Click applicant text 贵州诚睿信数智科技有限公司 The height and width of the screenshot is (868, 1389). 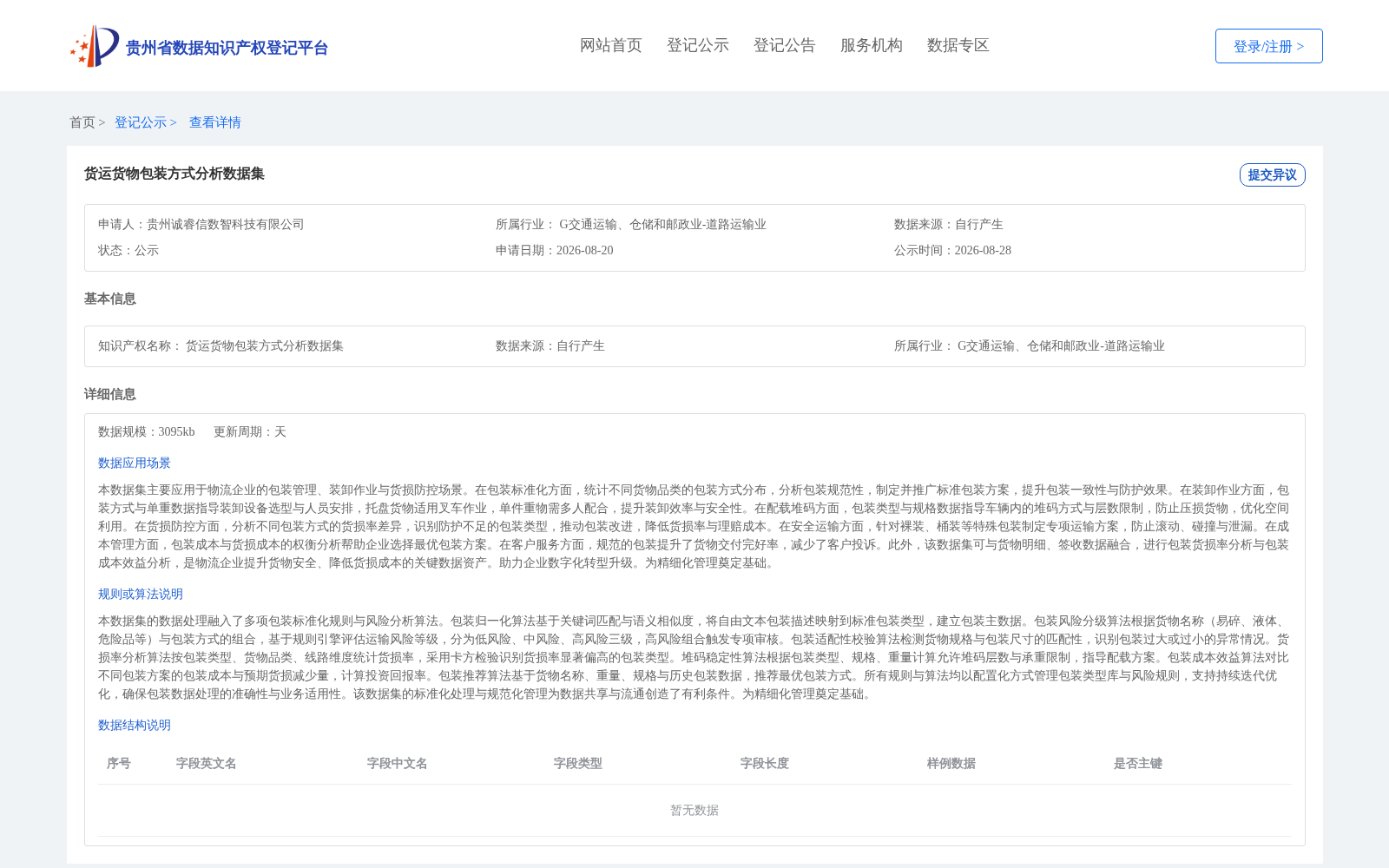pos(226,224)
